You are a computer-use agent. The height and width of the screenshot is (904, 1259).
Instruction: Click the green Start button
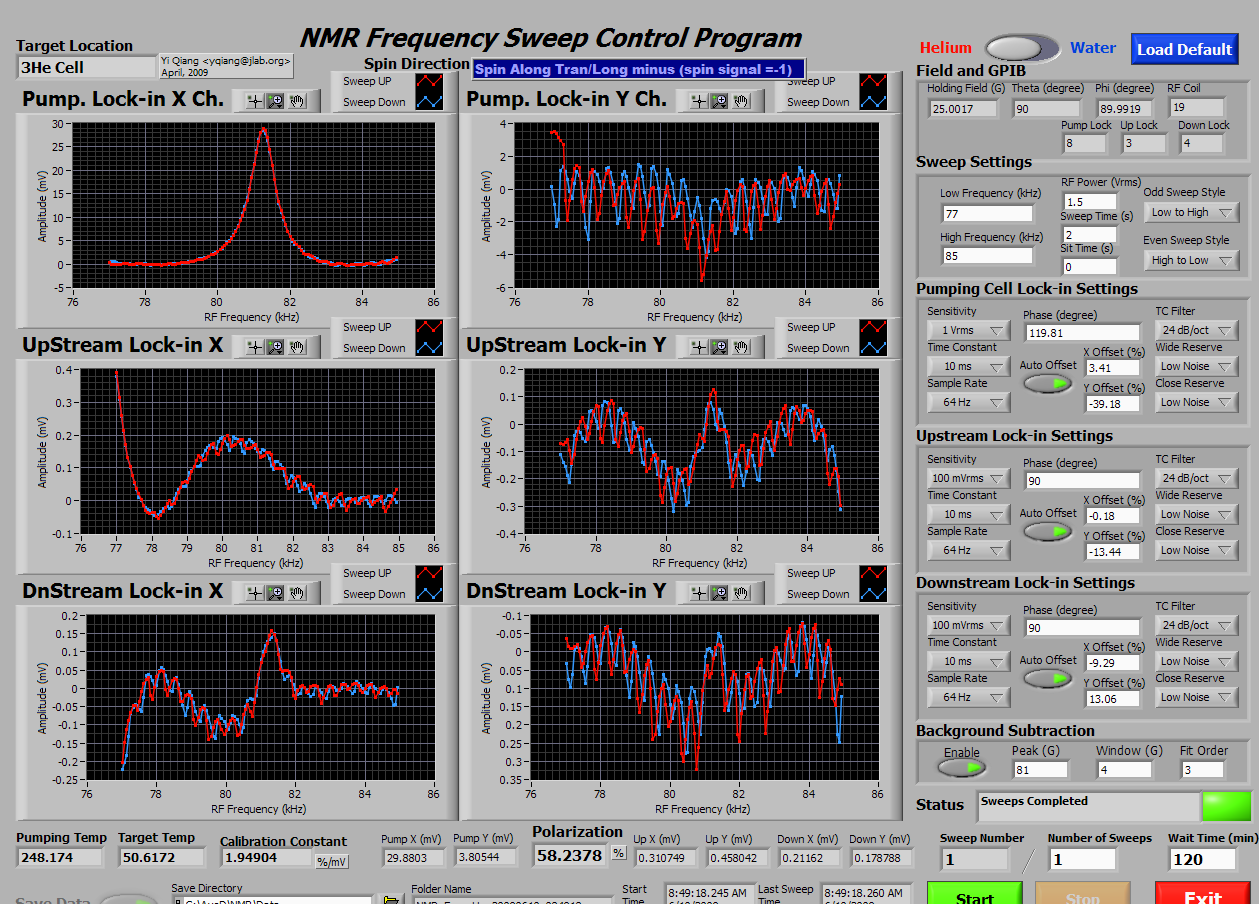coord(974,893)
